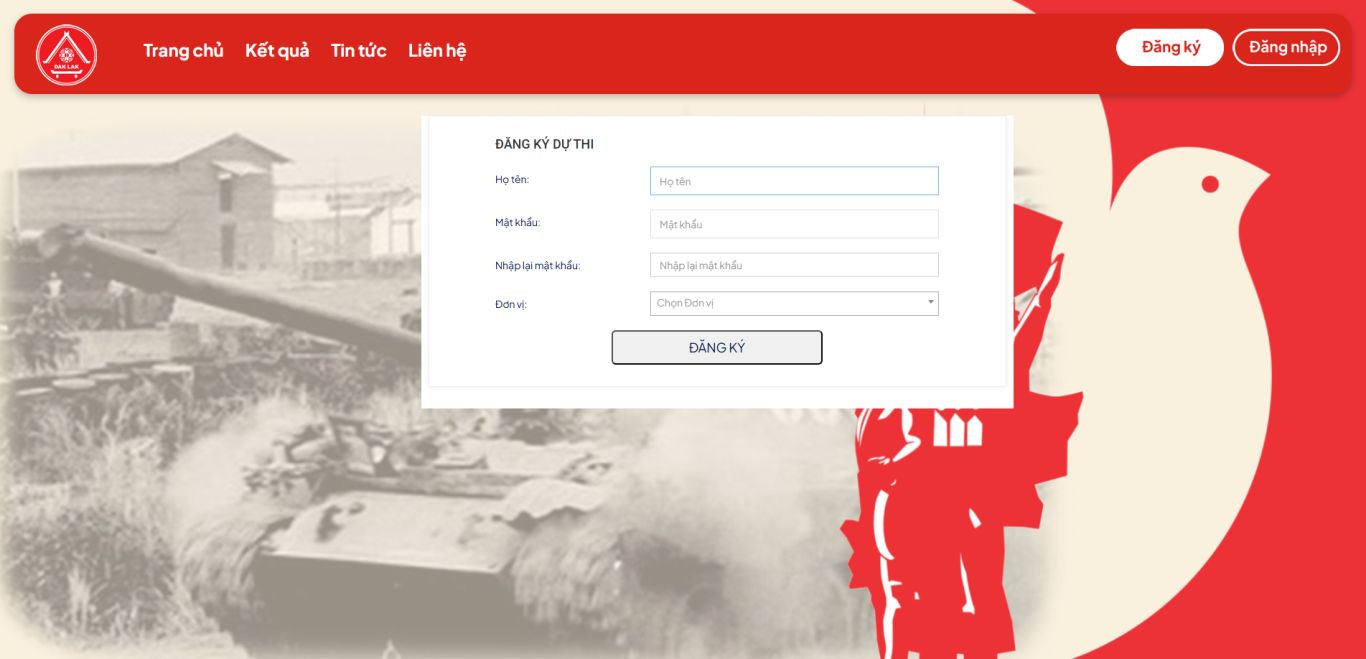Screen dimensions: 1366x659
Task: Click the Đơn vị: label
Action: 511,304
